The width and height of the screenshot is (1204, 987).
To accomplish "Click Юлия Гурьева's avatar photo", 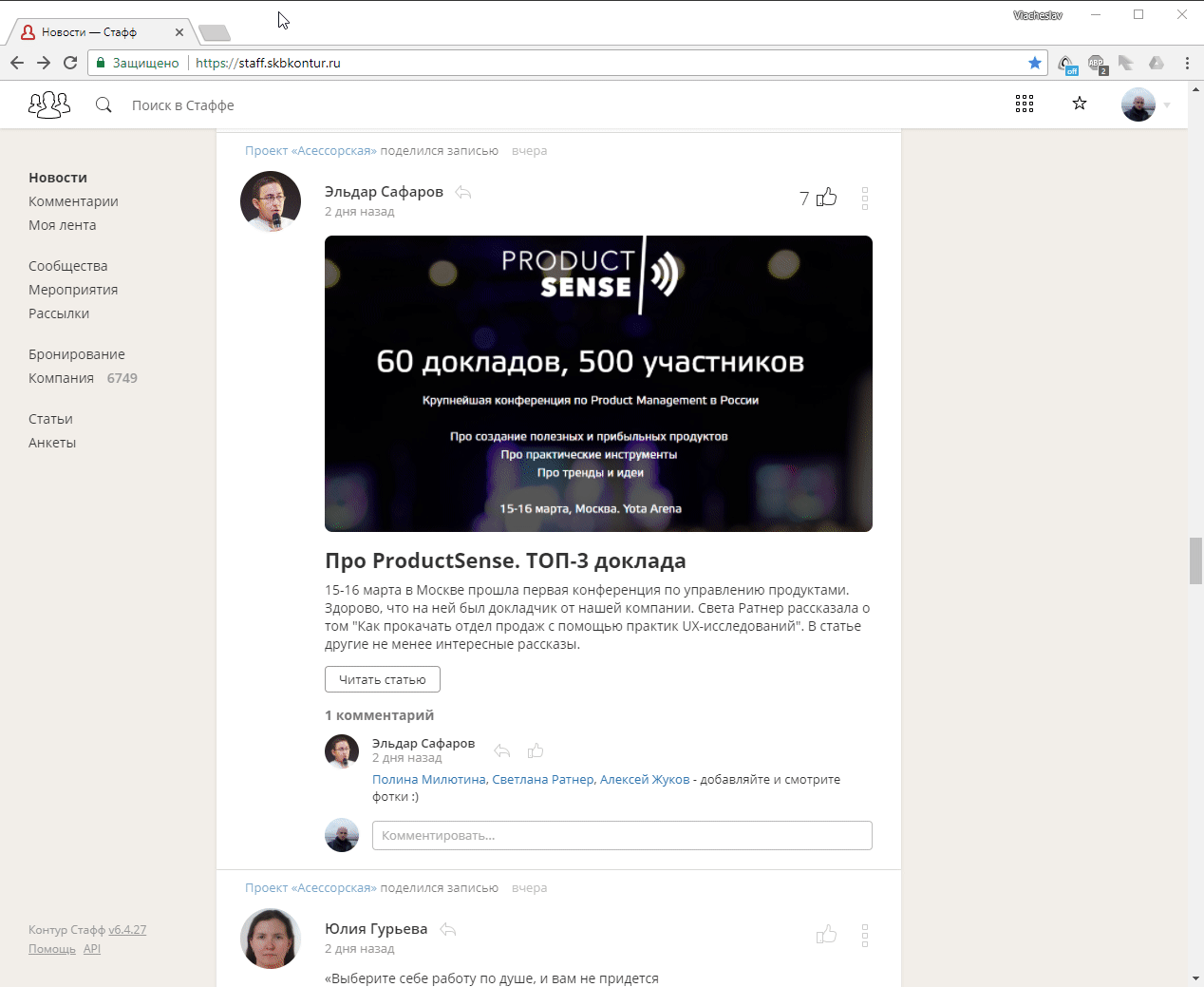I will coord(271,939).
